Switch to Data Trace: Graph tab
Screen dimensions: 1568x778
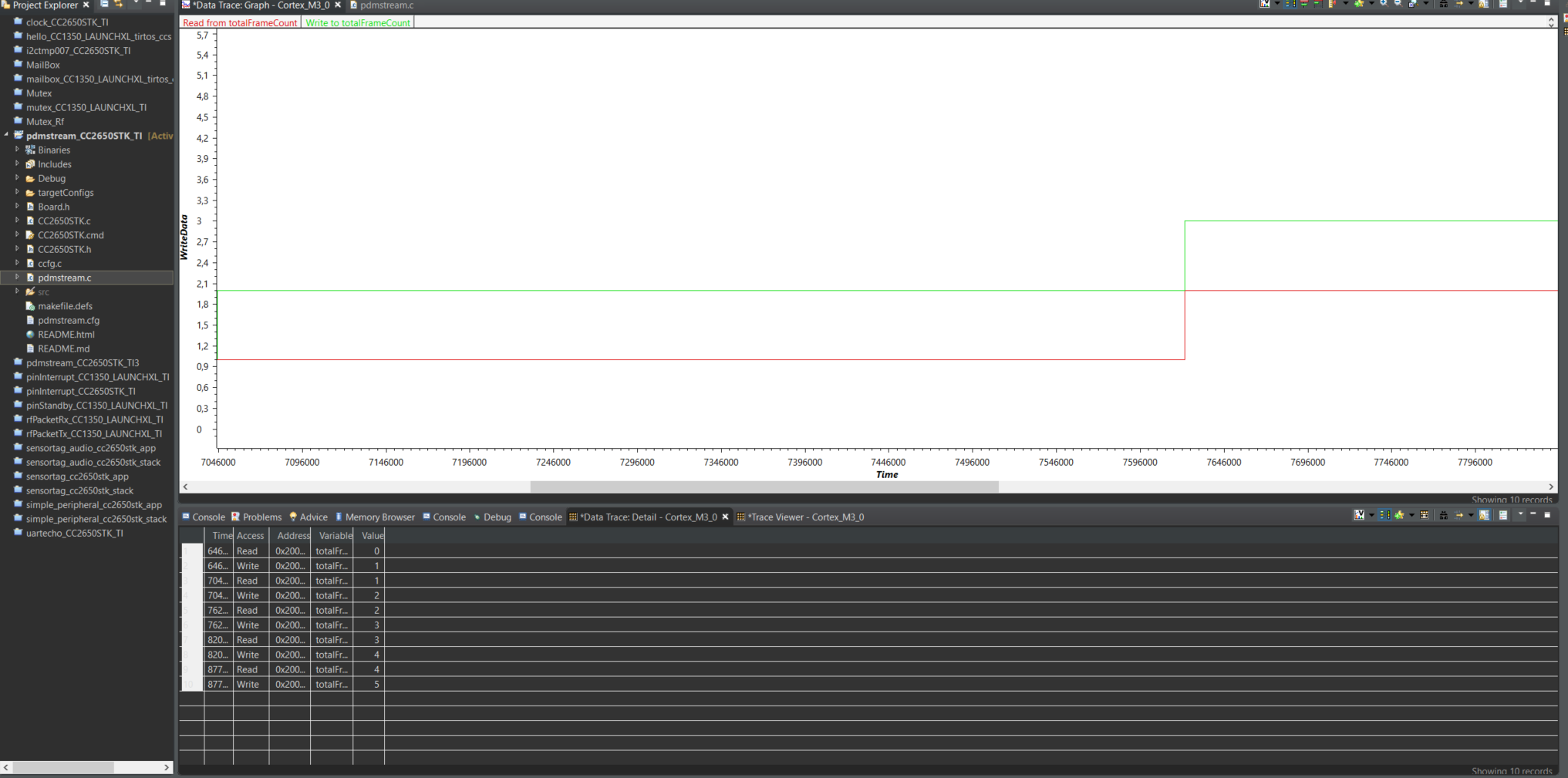tap(261, 5)
